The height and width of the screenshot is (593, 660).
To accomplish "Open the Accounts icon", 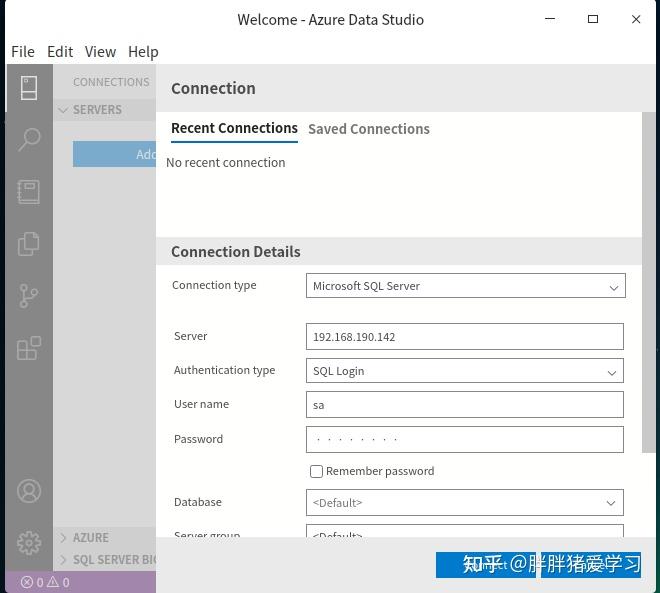I will tap(29, 491).
